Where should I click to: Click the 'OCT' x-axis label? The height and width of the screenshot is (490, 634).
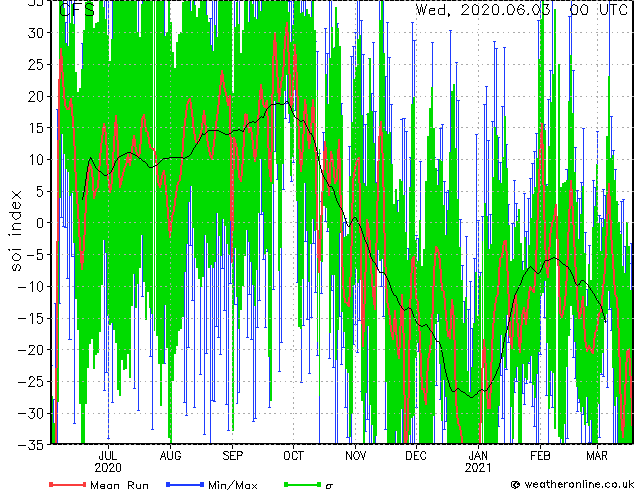(x=293, y=456)
